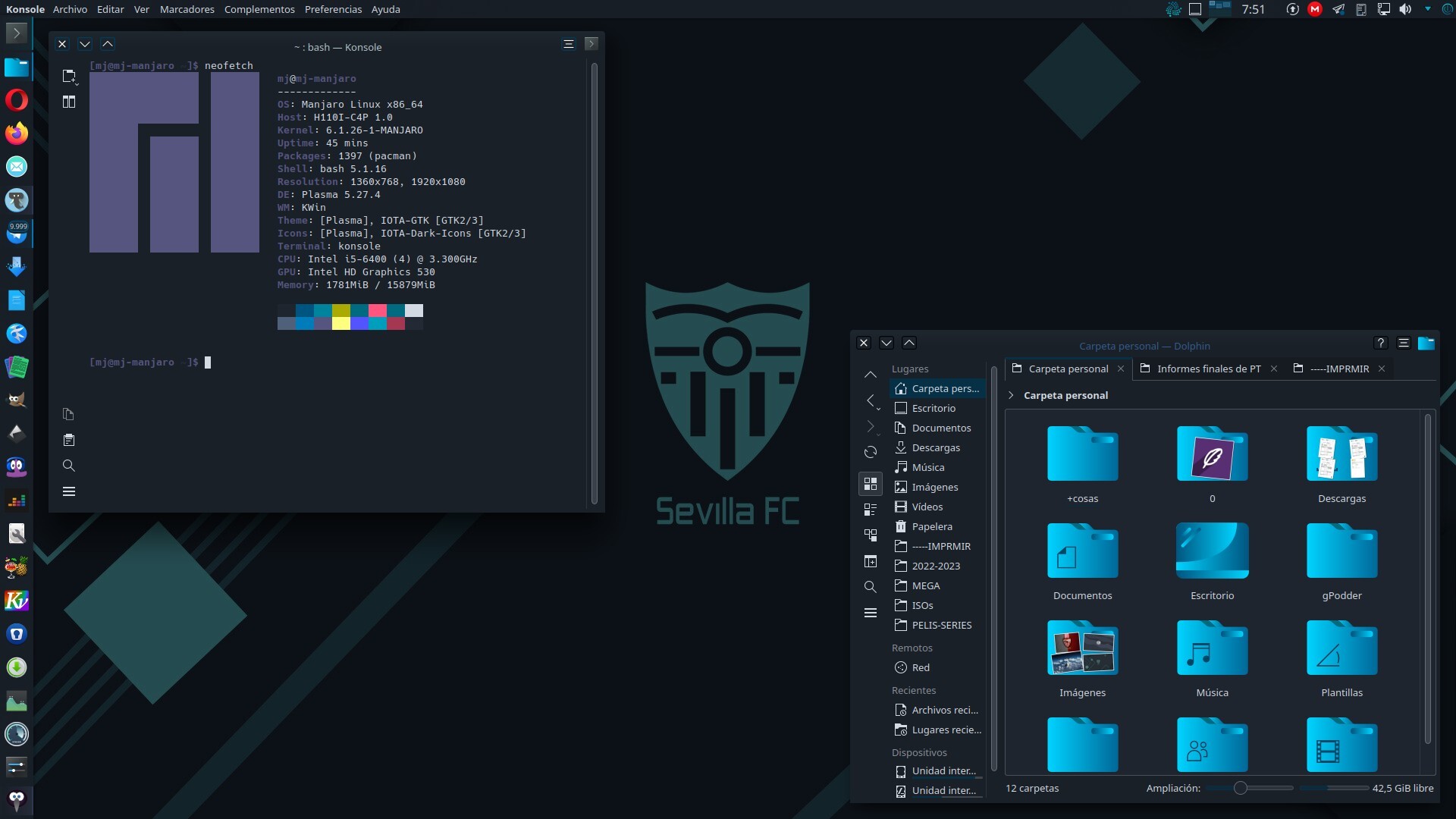Open Dolphin search icon
Screen dimensions: 1456x819
871,587
